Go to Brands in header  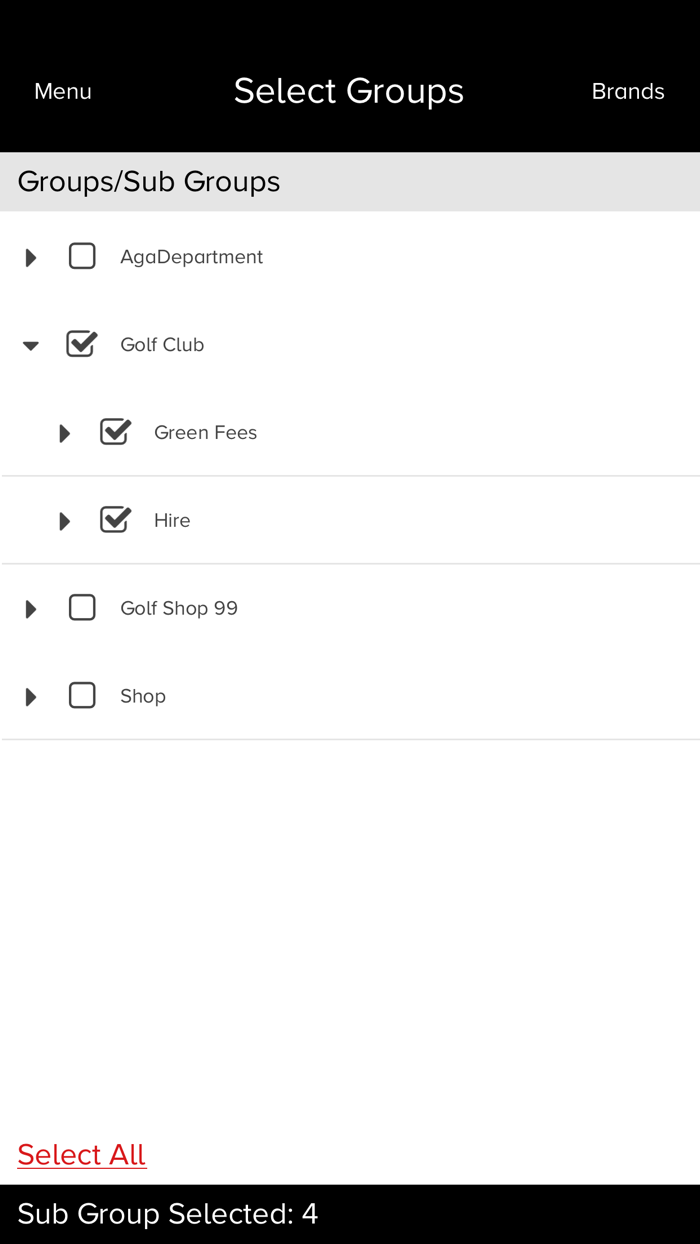click(x=628, y=92)
